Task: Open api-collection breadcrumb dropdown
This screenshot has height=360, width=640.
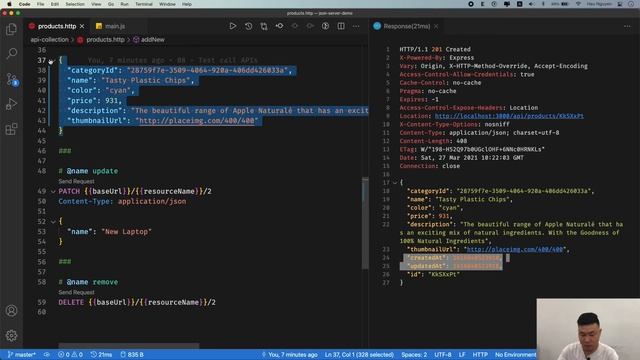Action: pos(49,40)
